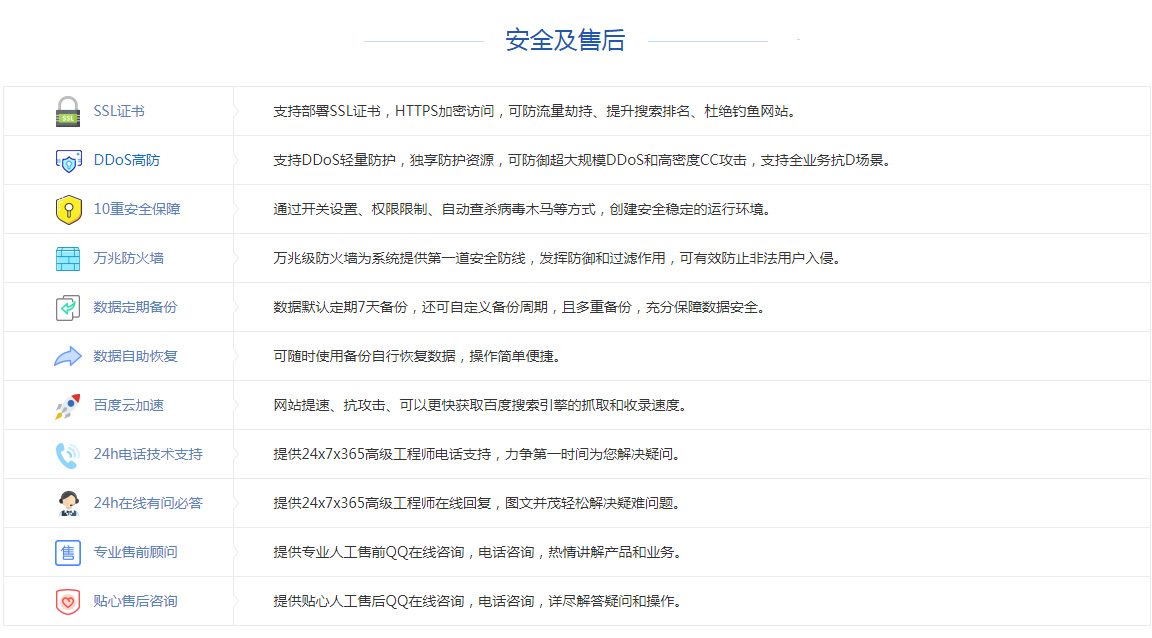This screenshot has width=1152, height=638.
Task: Select the 贴心售后咨询 label
Action: point(136,601)
